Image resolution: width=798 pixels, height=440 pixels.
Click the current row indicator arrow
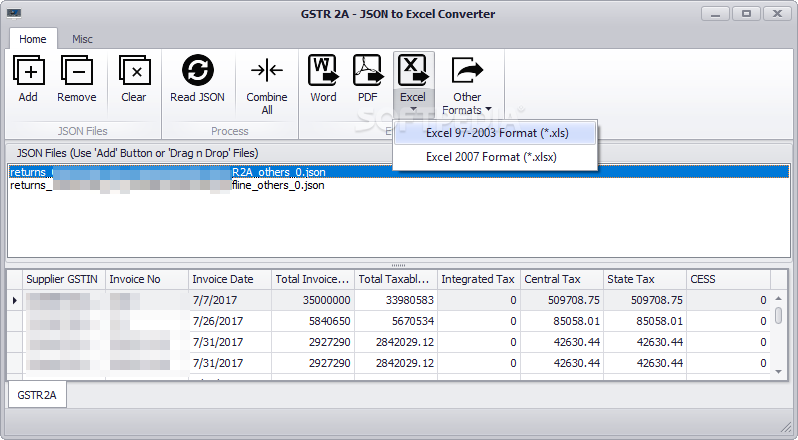(15, 300)
